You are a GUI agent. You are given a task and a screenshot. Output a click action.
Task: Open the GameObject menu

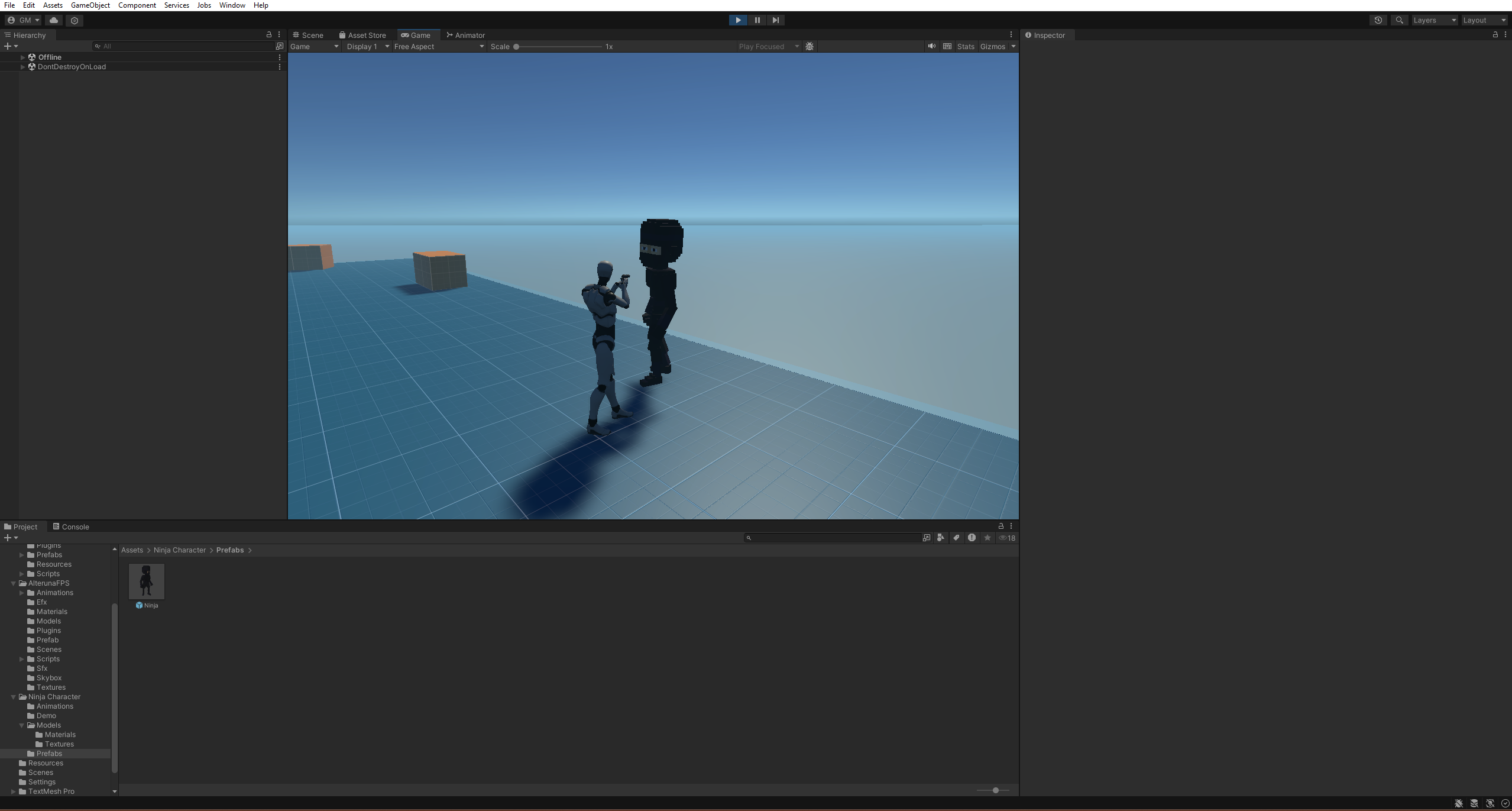click(90, 5)
